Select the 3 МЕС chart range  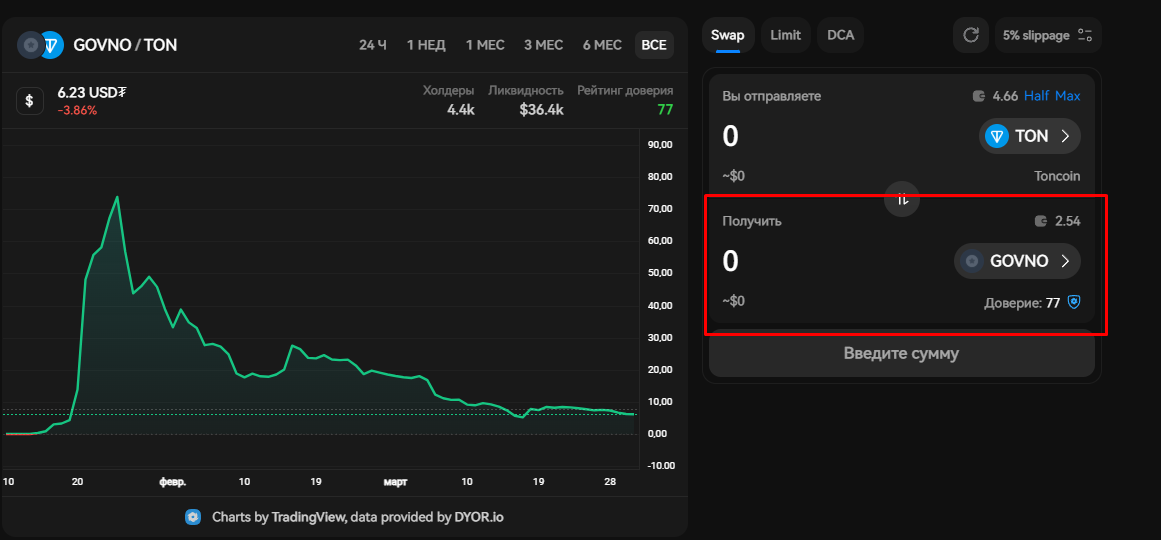(x=543, y=45)
